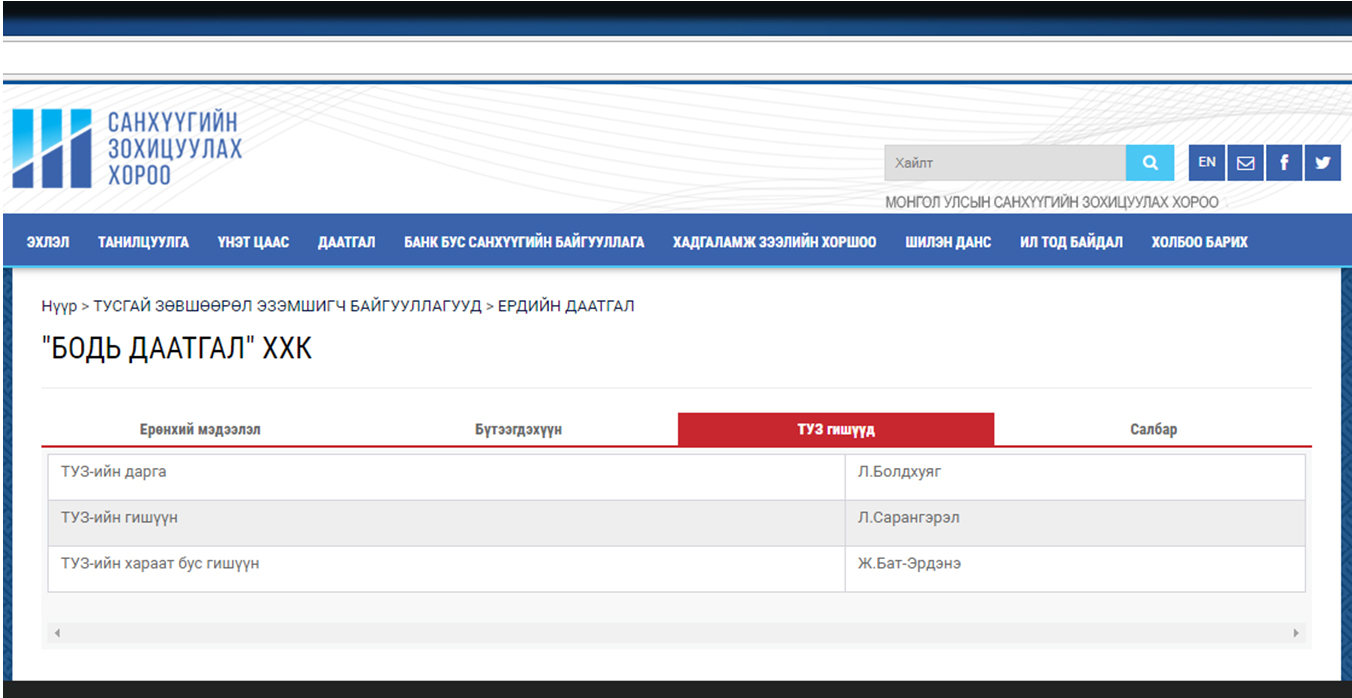Switch to the Салбар tab
The image size is (1352, 698).
[1153, 429]
